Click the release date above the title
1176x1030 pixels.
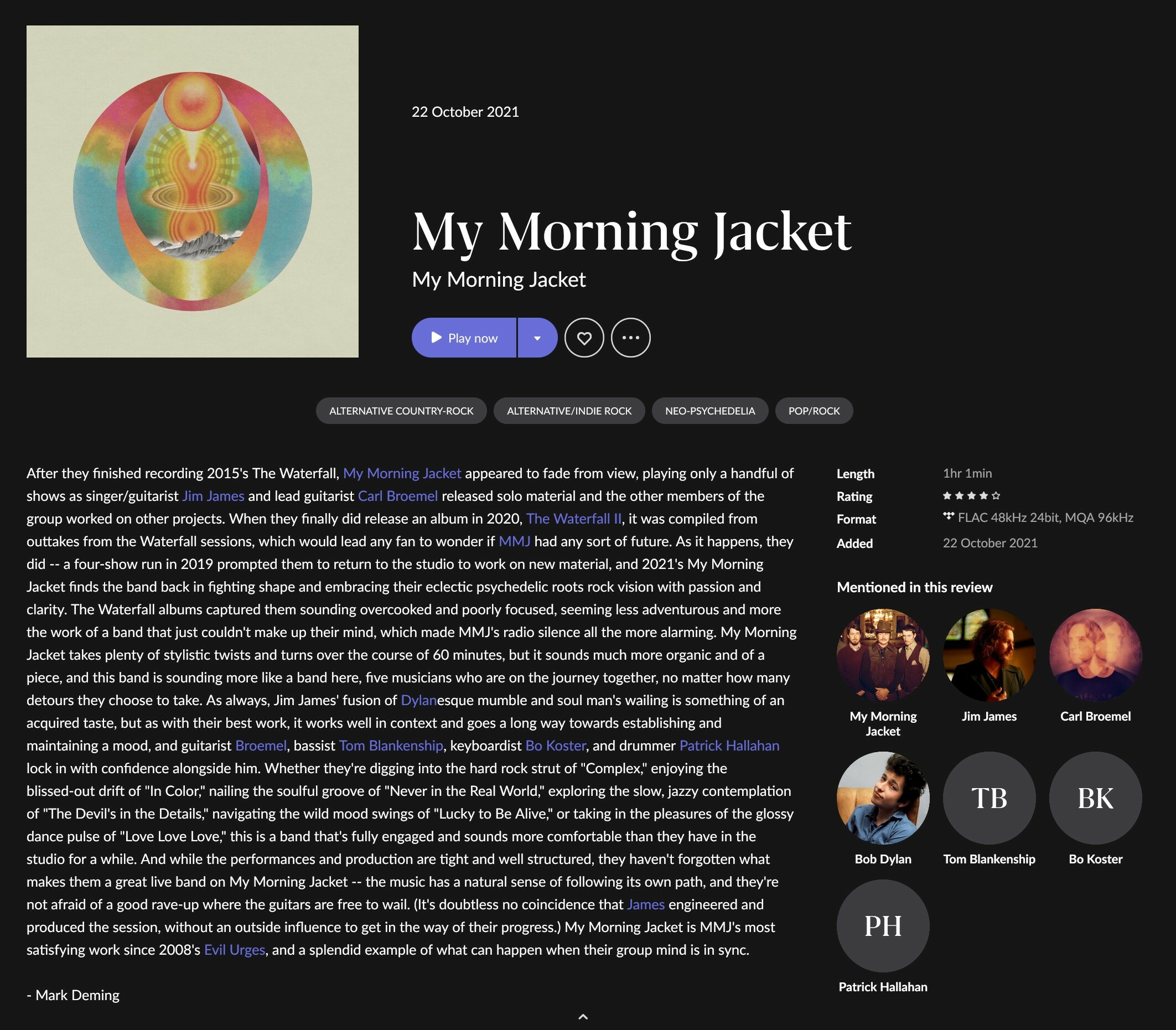pos(465,111)
